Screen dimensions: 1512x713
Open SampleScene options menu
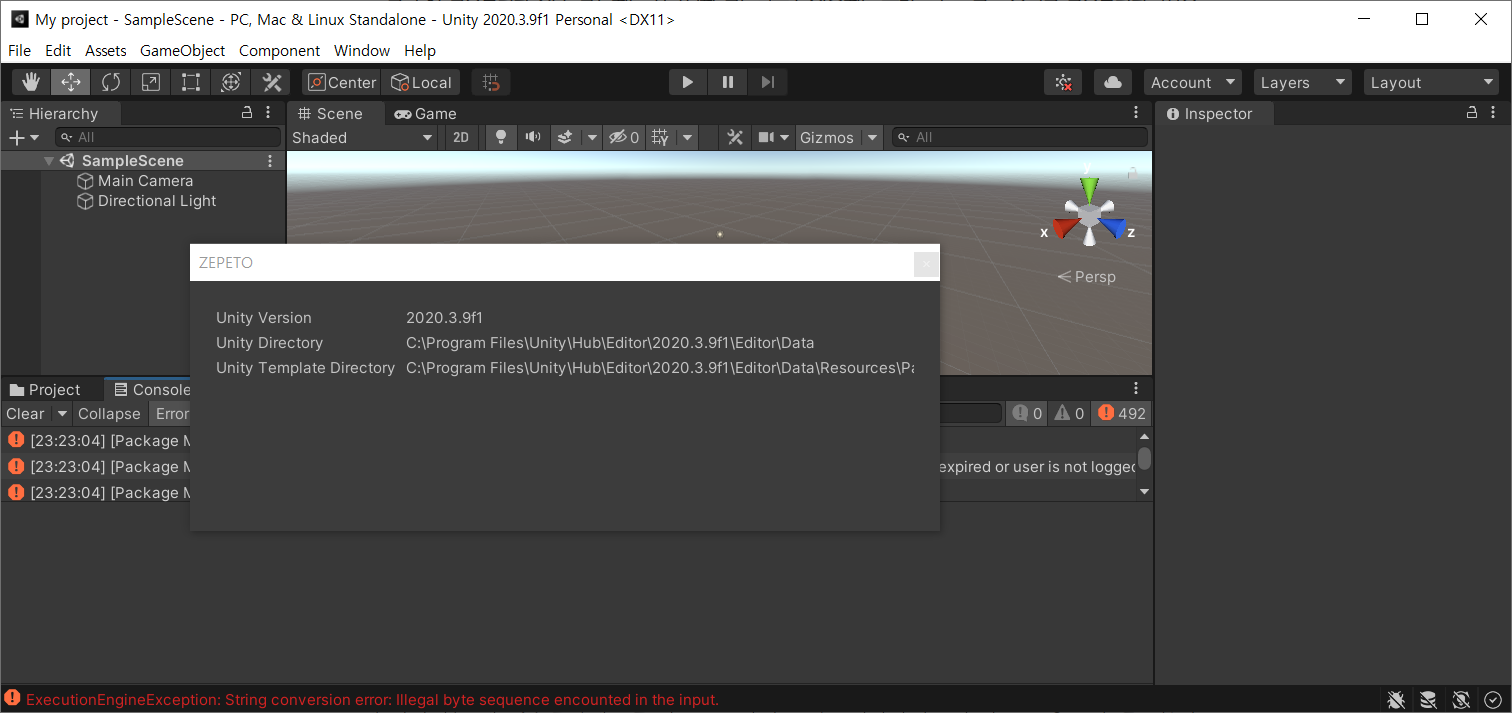(x=270, y=160)
